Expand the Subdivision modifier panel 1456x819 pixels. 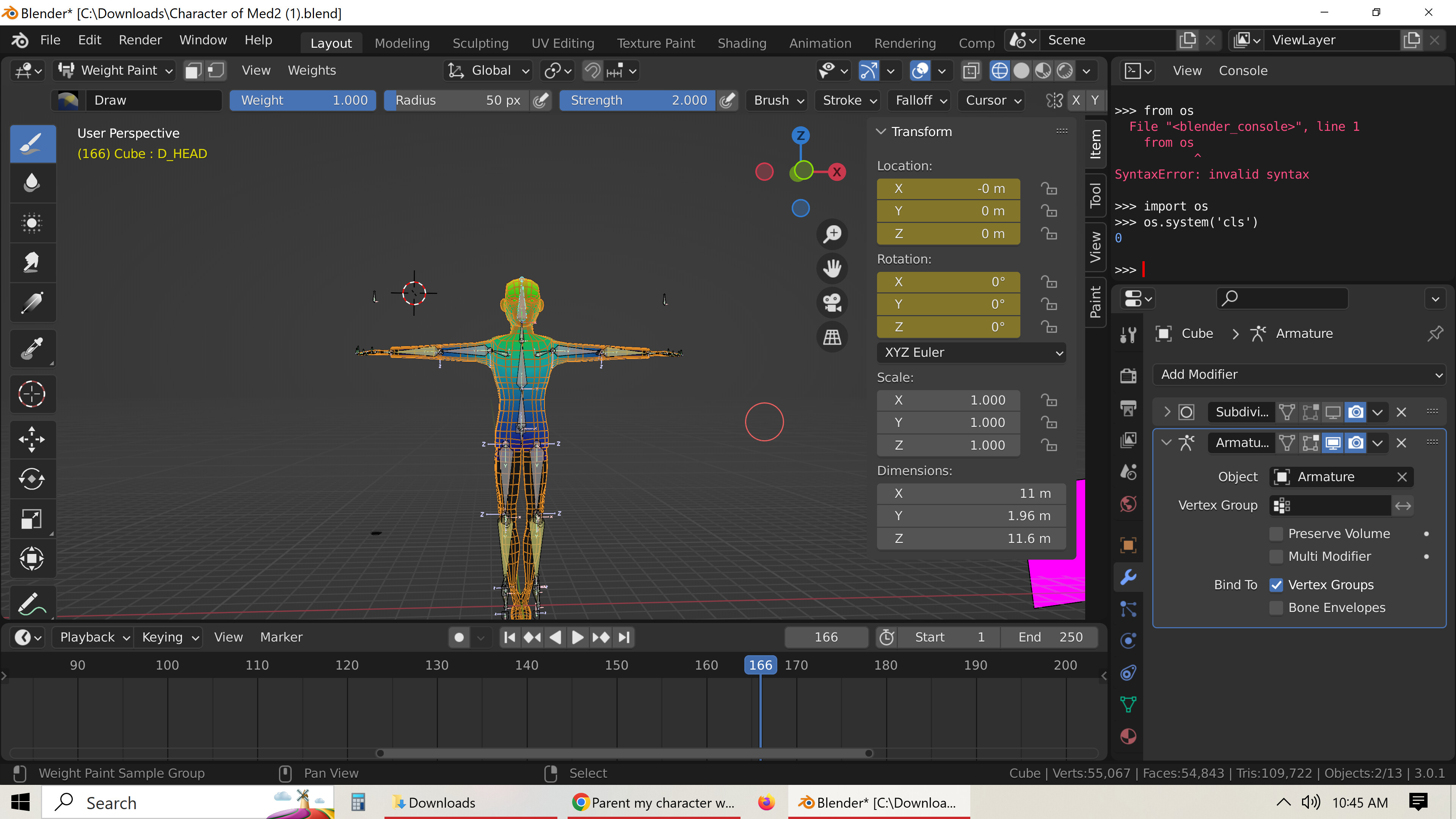[1168, 412]
